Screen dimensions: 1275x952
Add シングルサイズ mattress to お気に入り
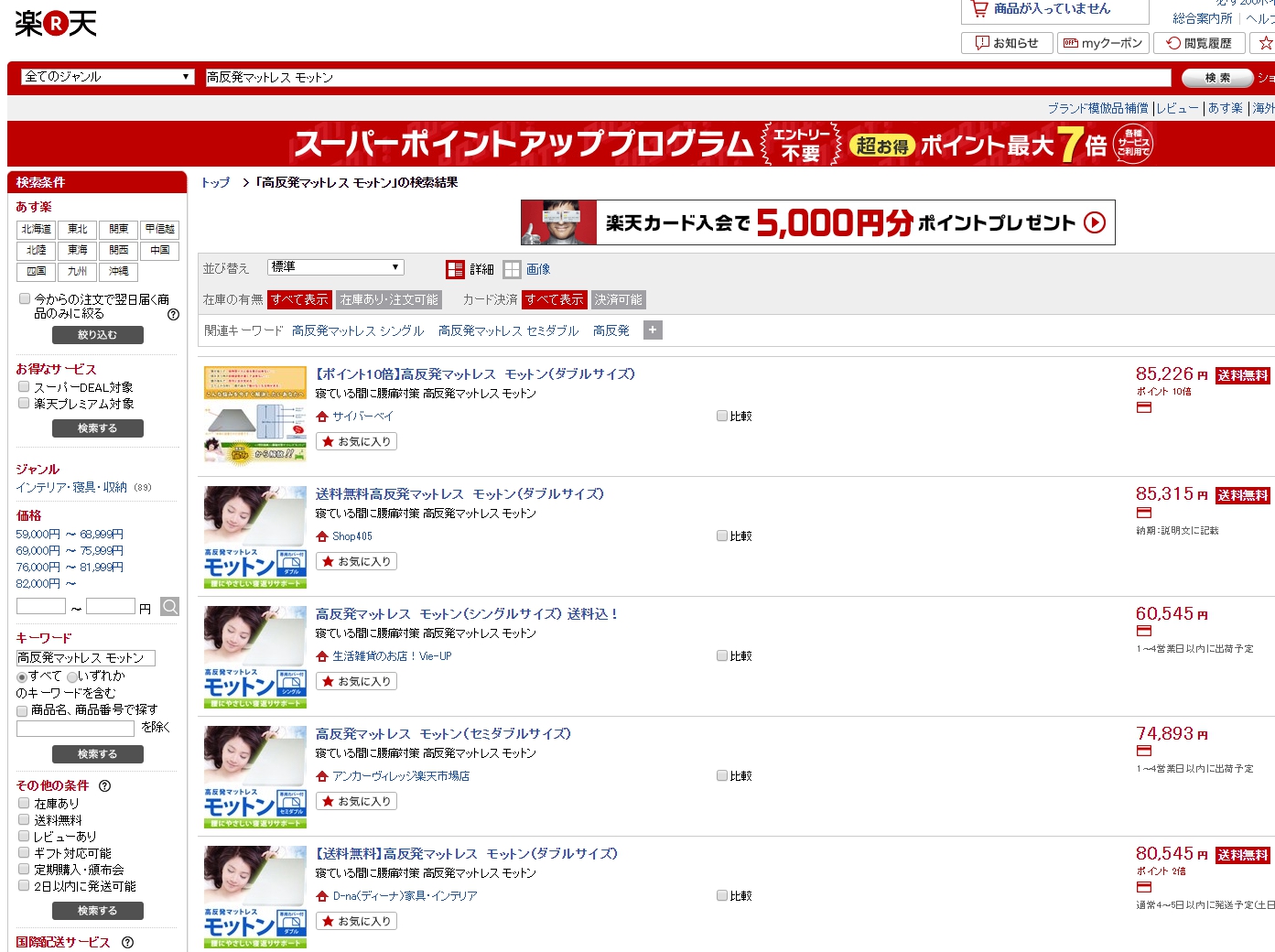(x=356, y=681)
